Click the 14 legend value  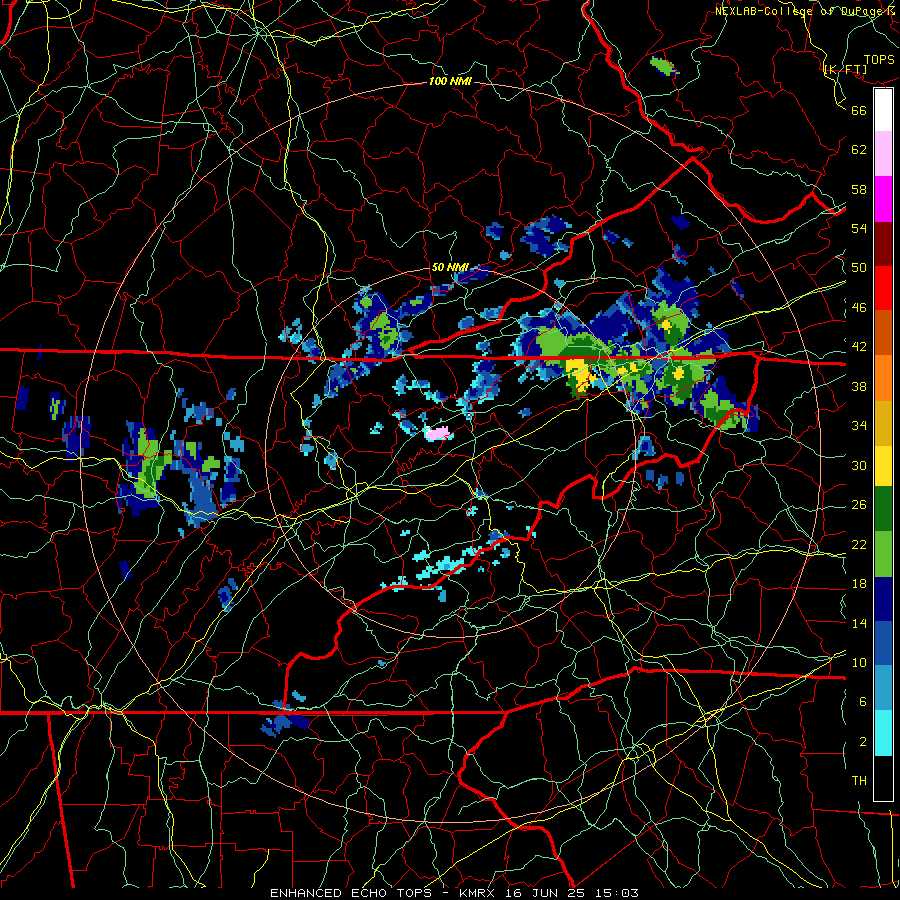click(x=859, y=623)
